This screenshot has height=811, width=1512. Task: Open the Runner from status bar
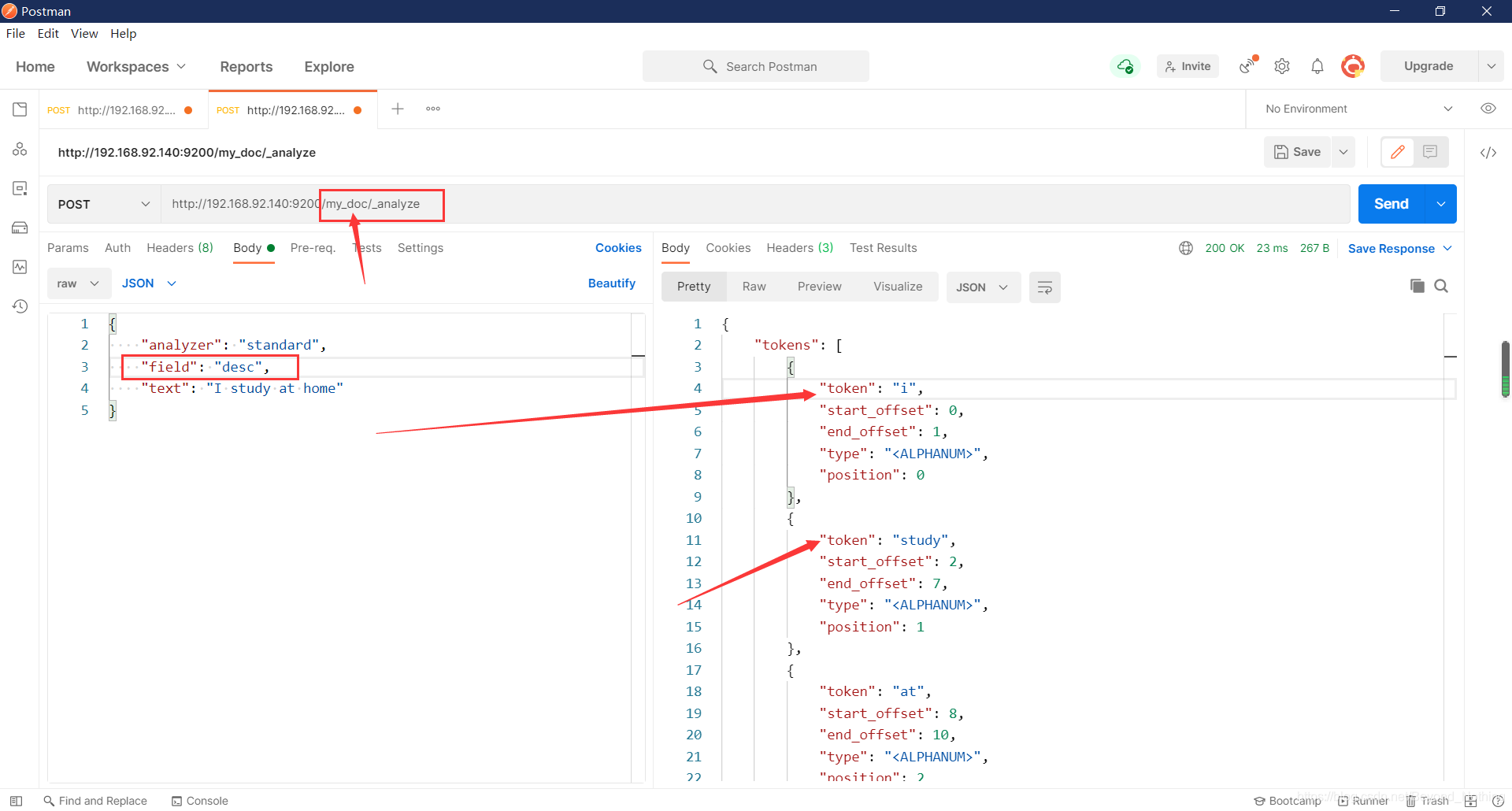(1363, 801)
